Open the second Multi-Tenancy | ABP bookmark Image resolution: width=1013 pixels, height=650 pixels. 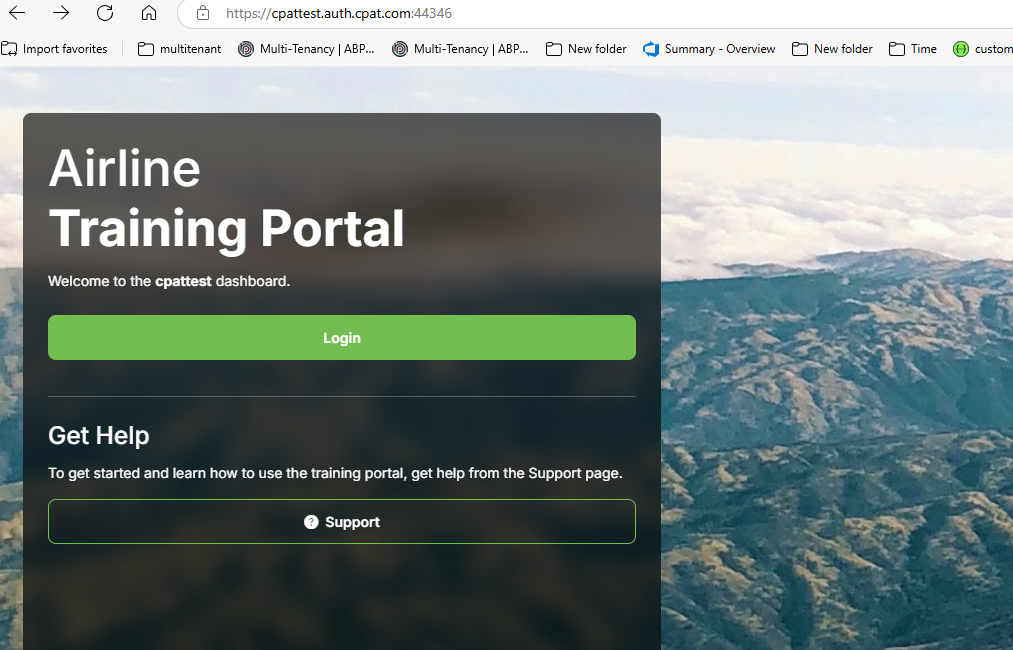coord(460,49)
